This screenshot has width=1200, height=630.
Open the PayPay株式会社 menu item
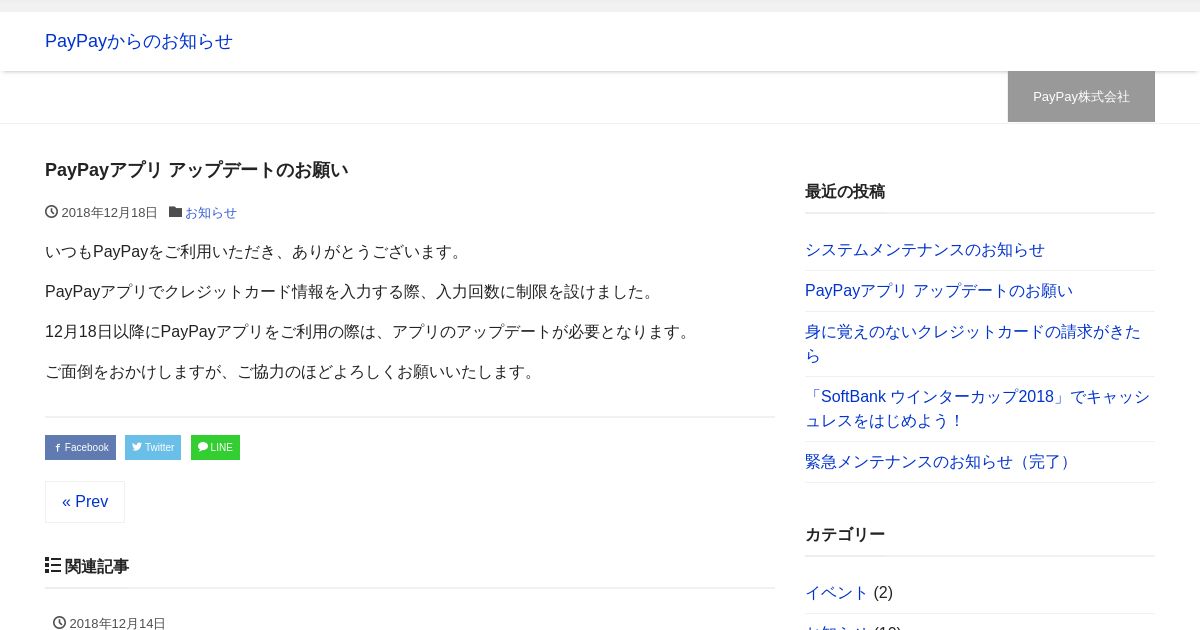click(x=1081, y=97)
